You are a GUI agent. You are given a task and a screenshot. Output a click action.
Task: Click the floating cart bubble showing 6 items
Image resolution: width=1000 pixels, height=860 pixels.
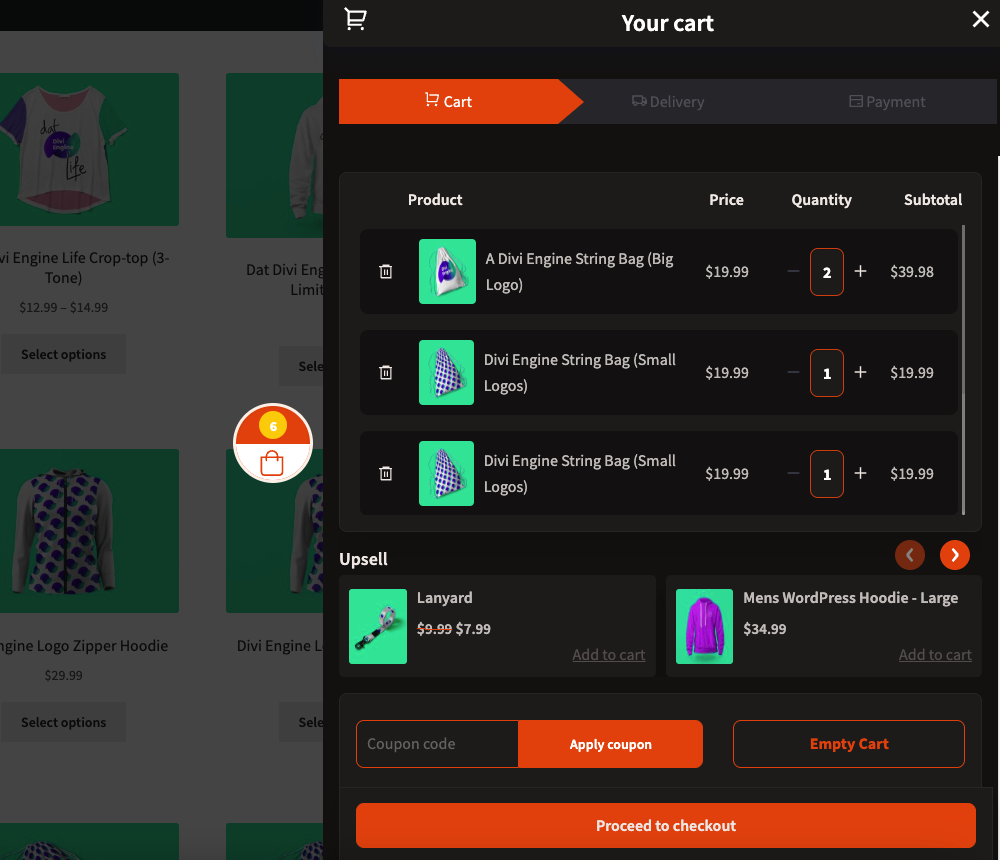[x=273, y=443]
